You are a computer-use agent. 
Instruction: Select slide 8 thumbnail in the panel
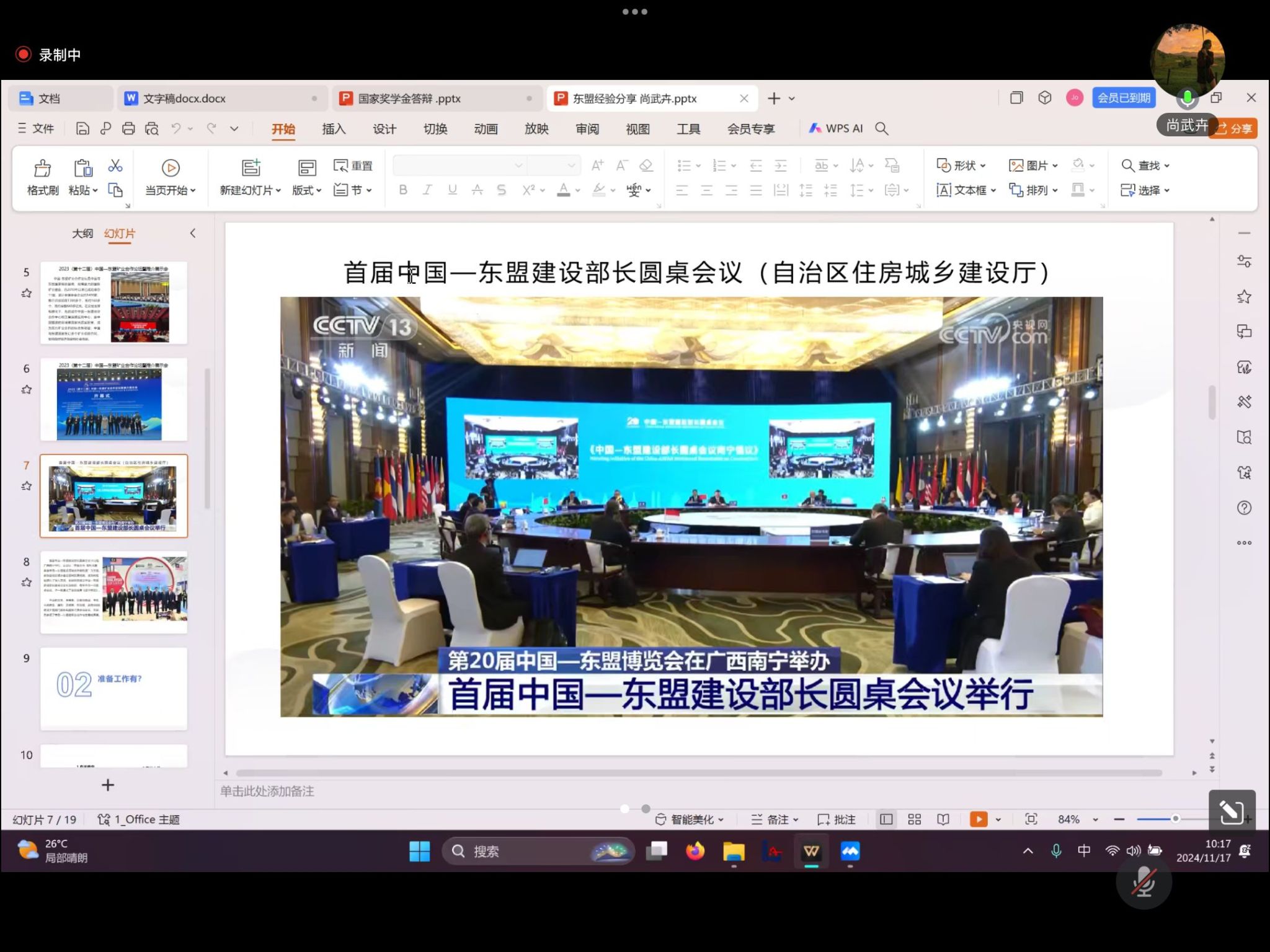pos(113,592)
